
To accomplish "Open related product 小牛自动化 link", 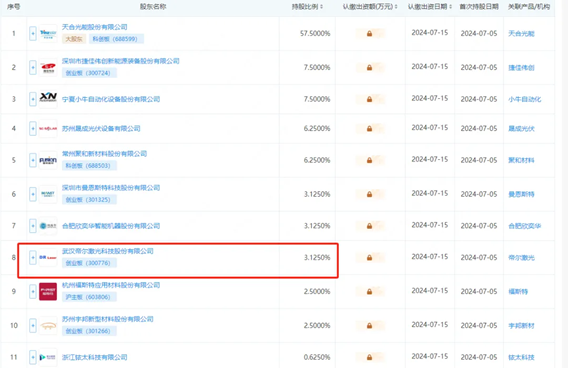I will coord(525,99).
